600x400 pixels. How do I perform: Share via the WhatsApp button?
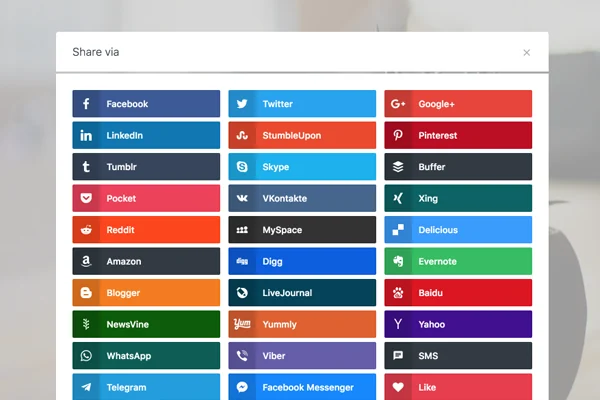[146, 356]
